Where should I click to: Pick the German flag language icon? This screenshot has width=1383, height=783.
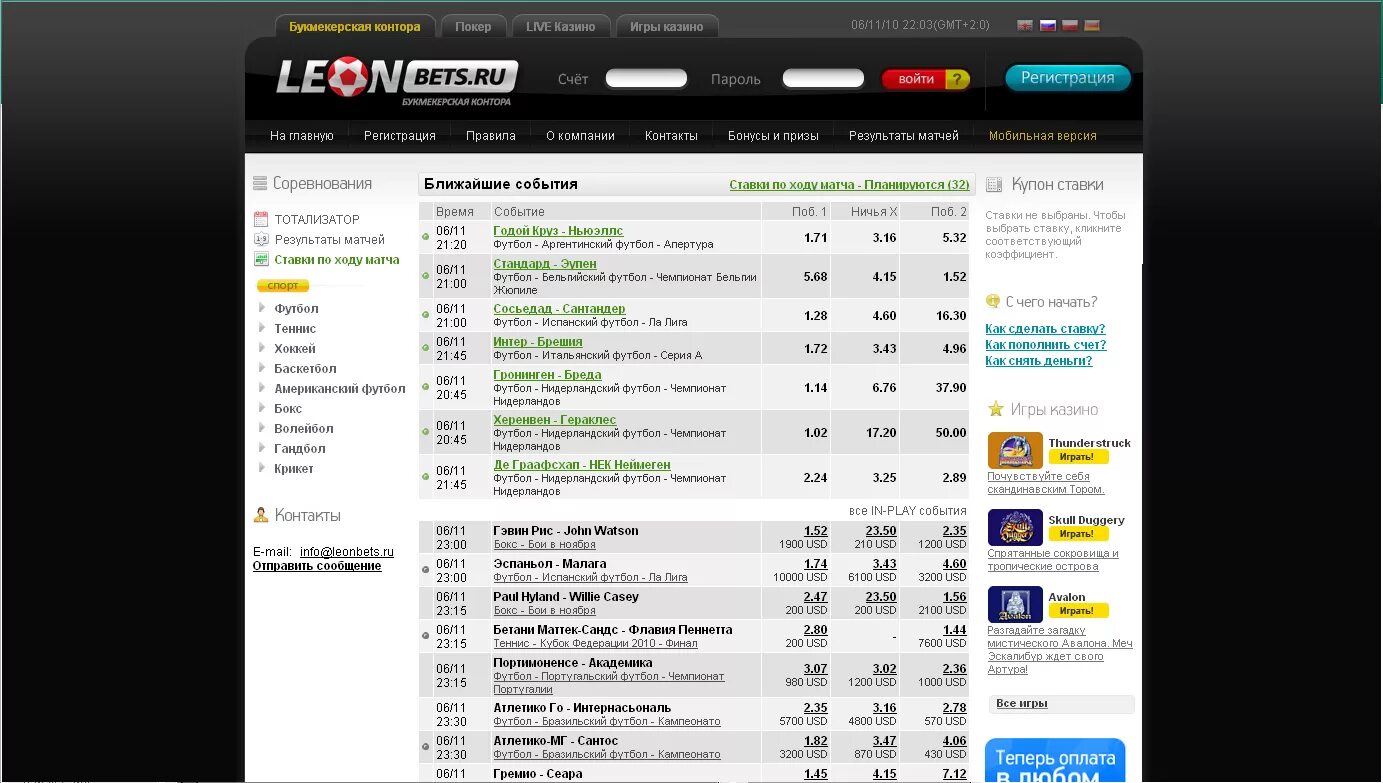pyautogui.click(x=1092, y=25)
